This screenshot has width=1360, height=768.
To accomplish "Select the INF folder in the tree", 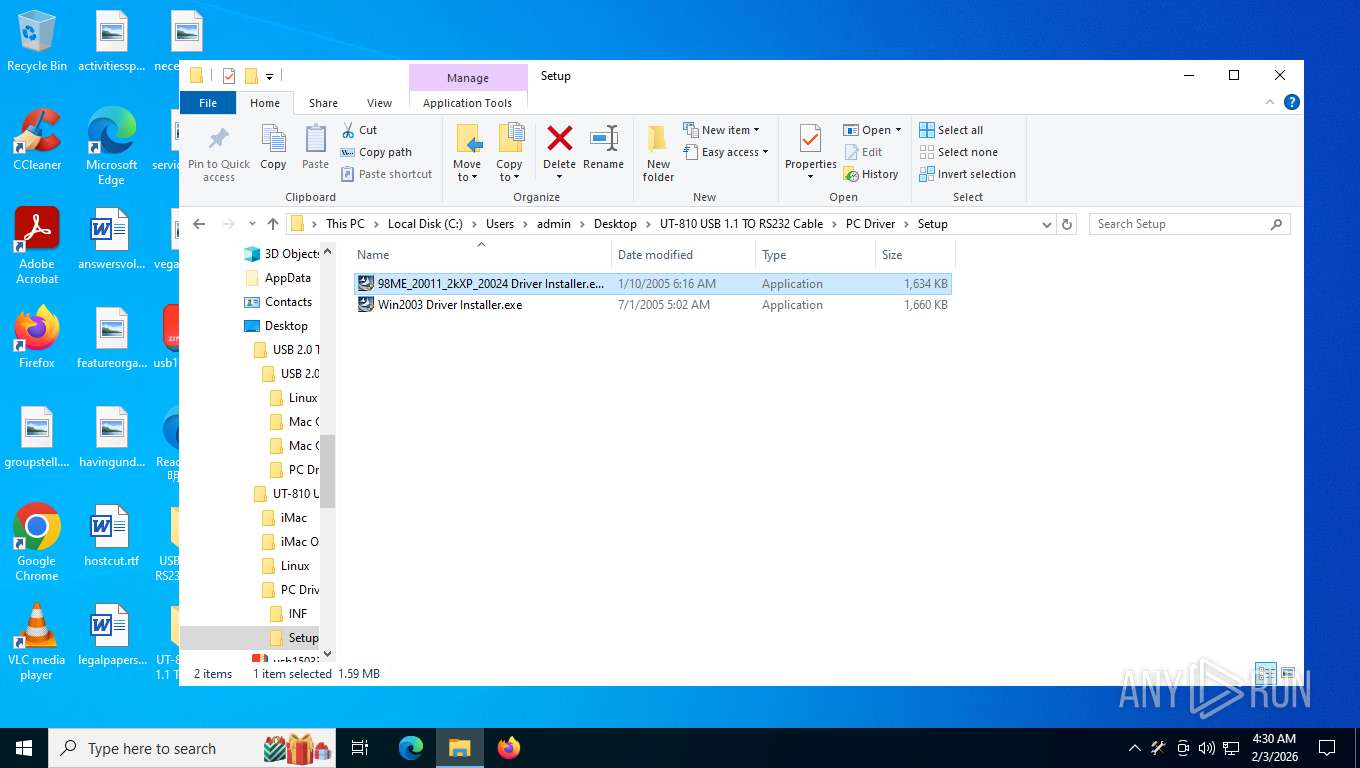I will pyautogui.click(x=298, y=614).
